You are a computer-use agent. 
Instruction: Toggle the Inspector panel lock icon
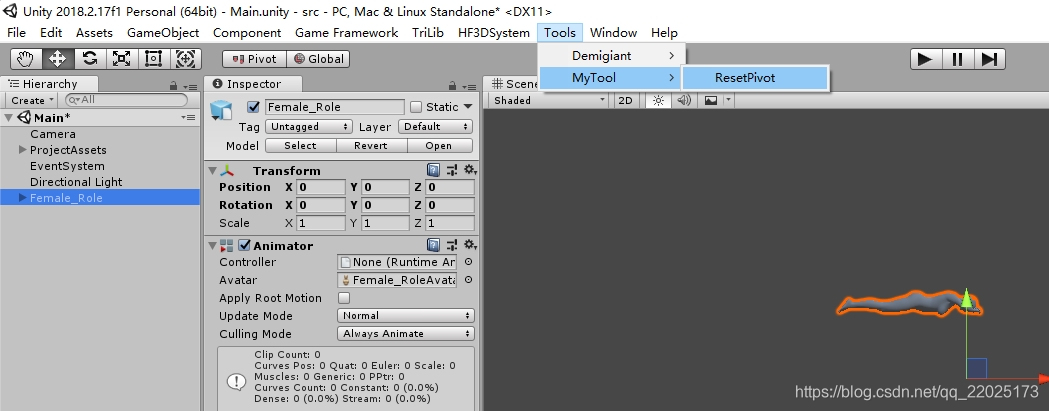(453, 86)
